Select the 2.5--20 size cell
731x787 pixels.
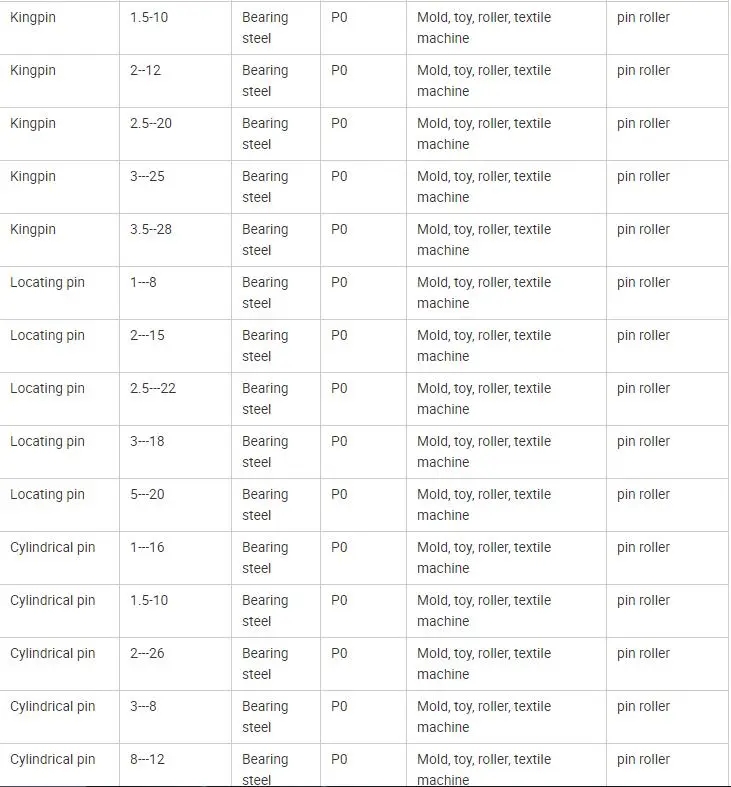[x=151, y=124]
